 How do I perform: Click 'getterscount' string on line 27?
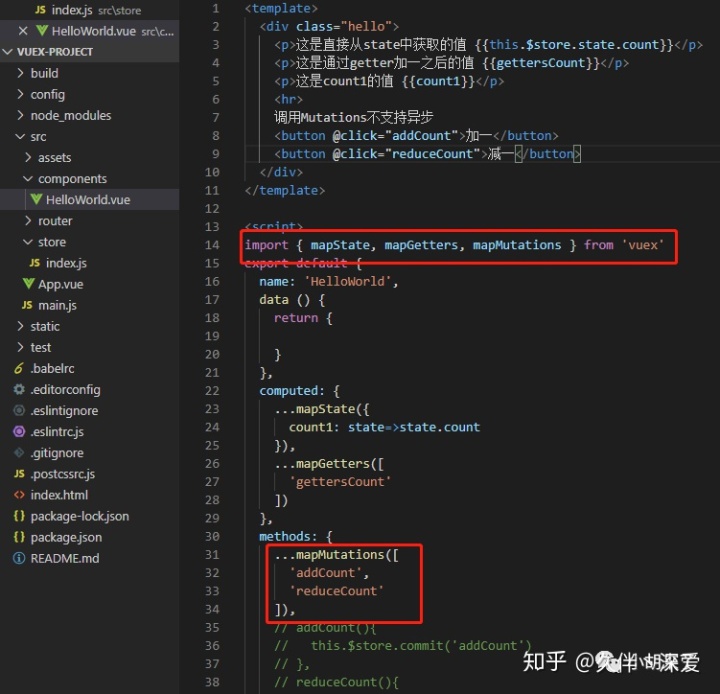[x=340, y=482]
